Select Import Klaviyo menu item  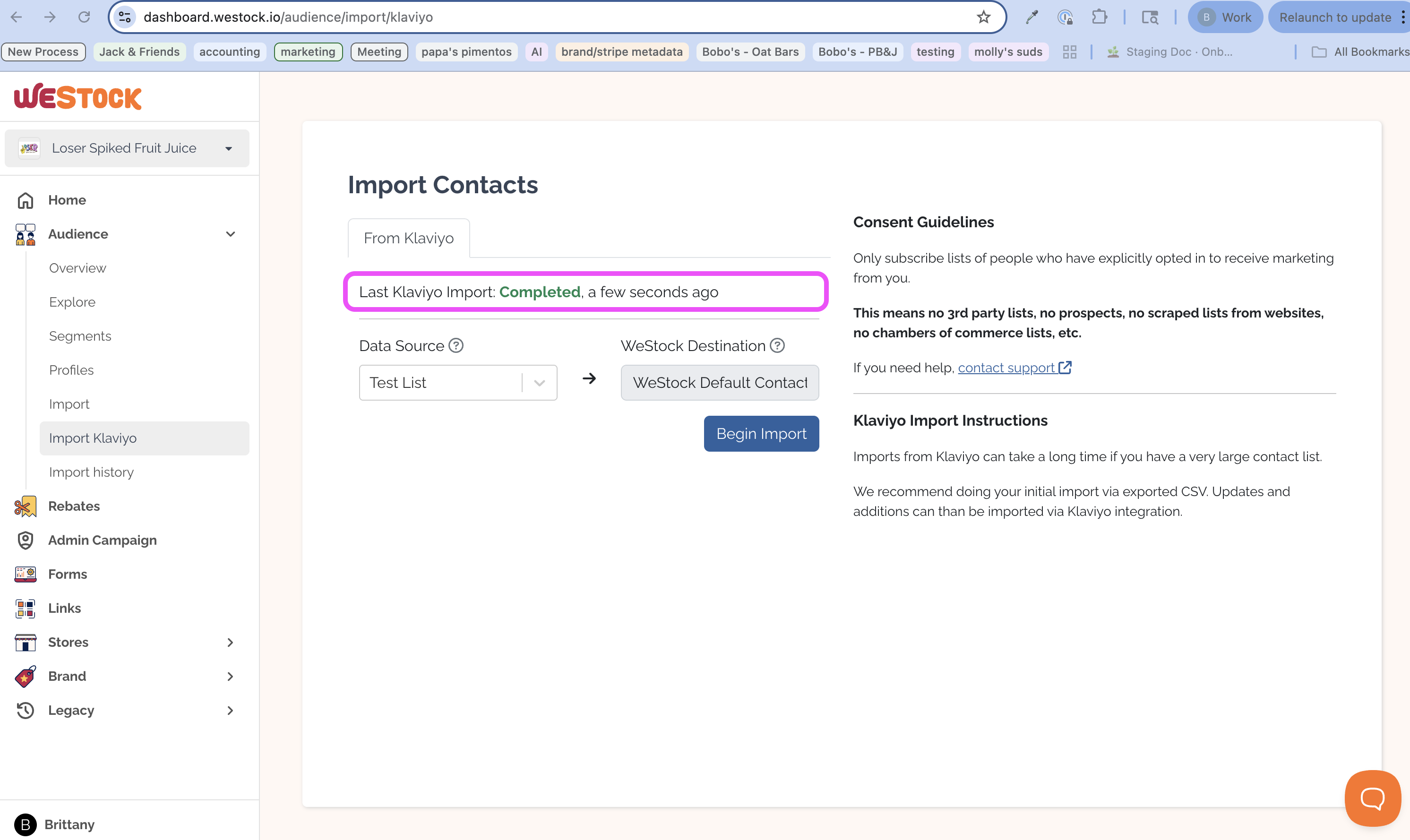pos(144,438)
